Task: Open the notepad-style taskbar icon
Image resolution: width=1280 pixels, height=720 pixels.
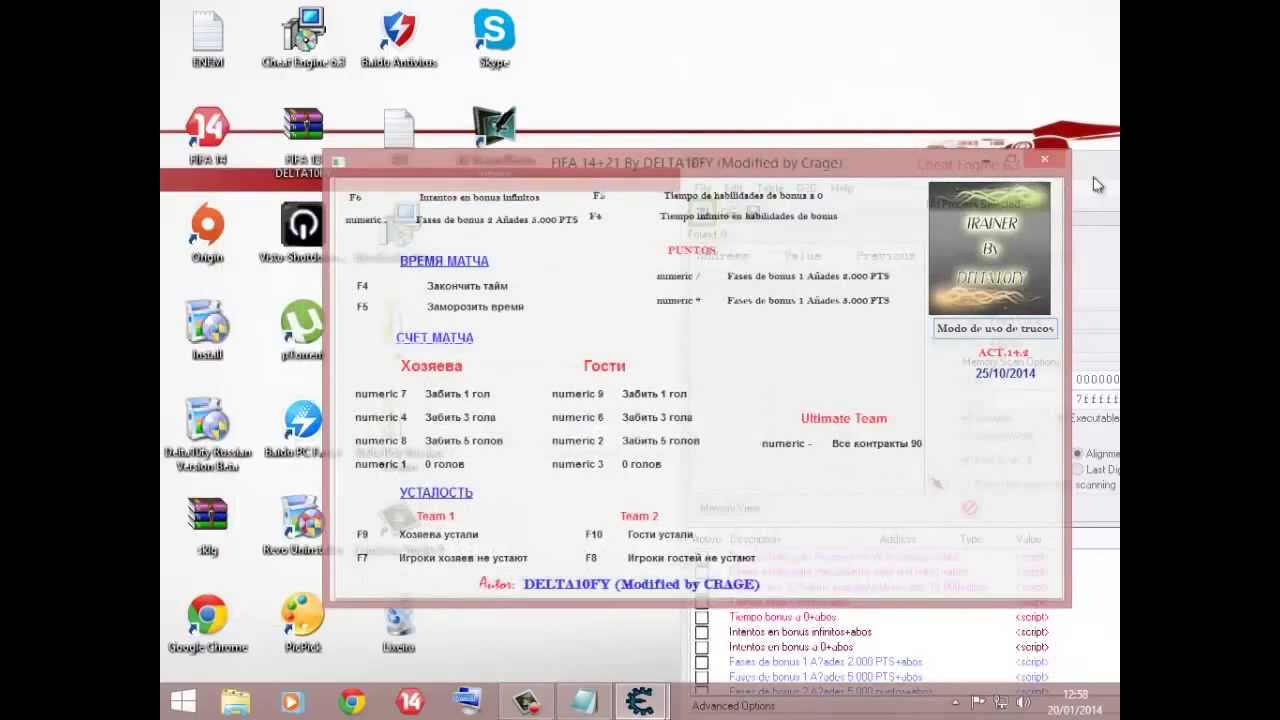Action: [x=583, y=701]
